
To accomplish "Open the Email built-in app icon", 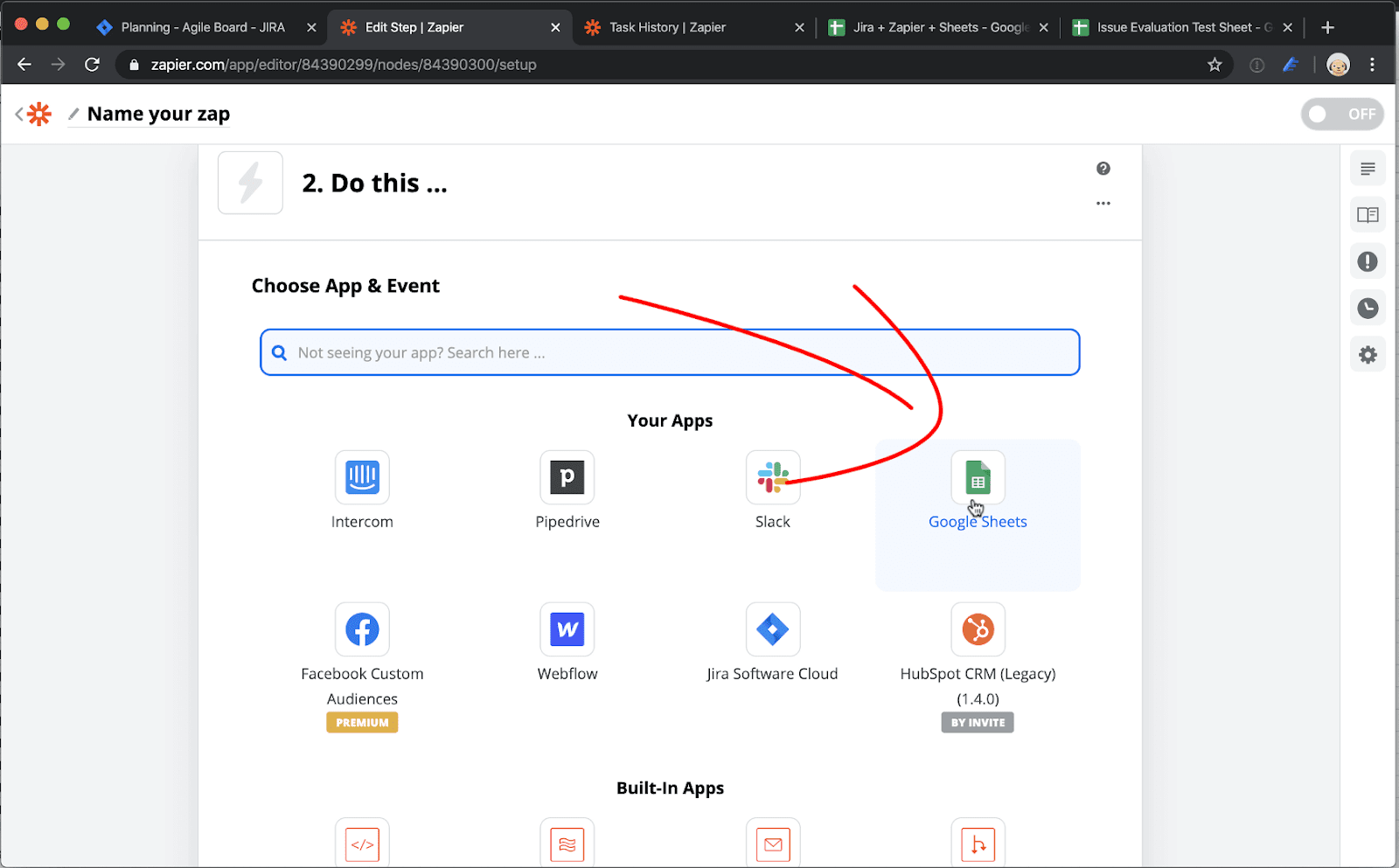I will click(x=773, y=844).
